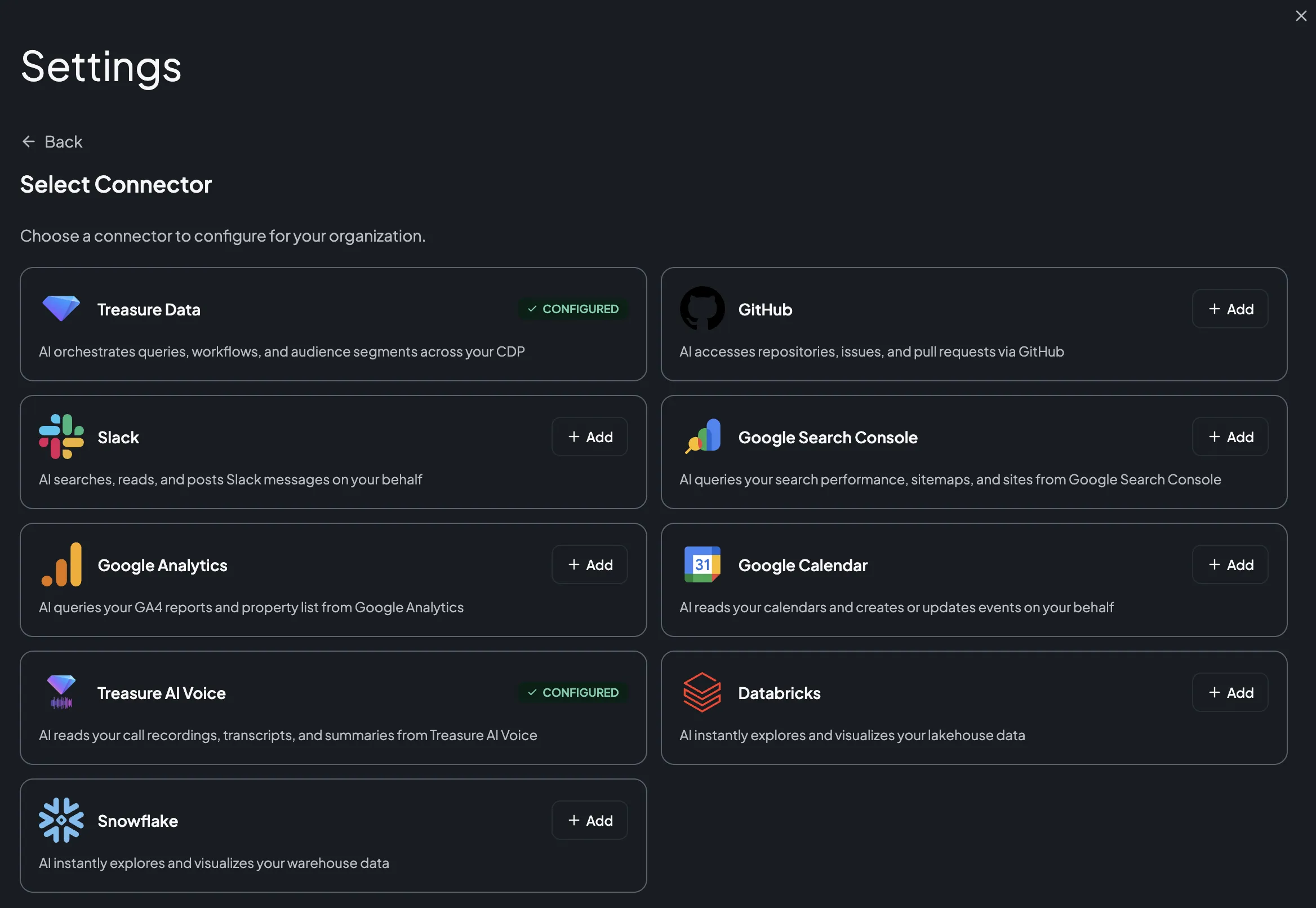Viewport: 1316px width, 908px height.
Task: Click the Google Calendar 31 icon
Action: pyautogui.click(x=702, y=564)
